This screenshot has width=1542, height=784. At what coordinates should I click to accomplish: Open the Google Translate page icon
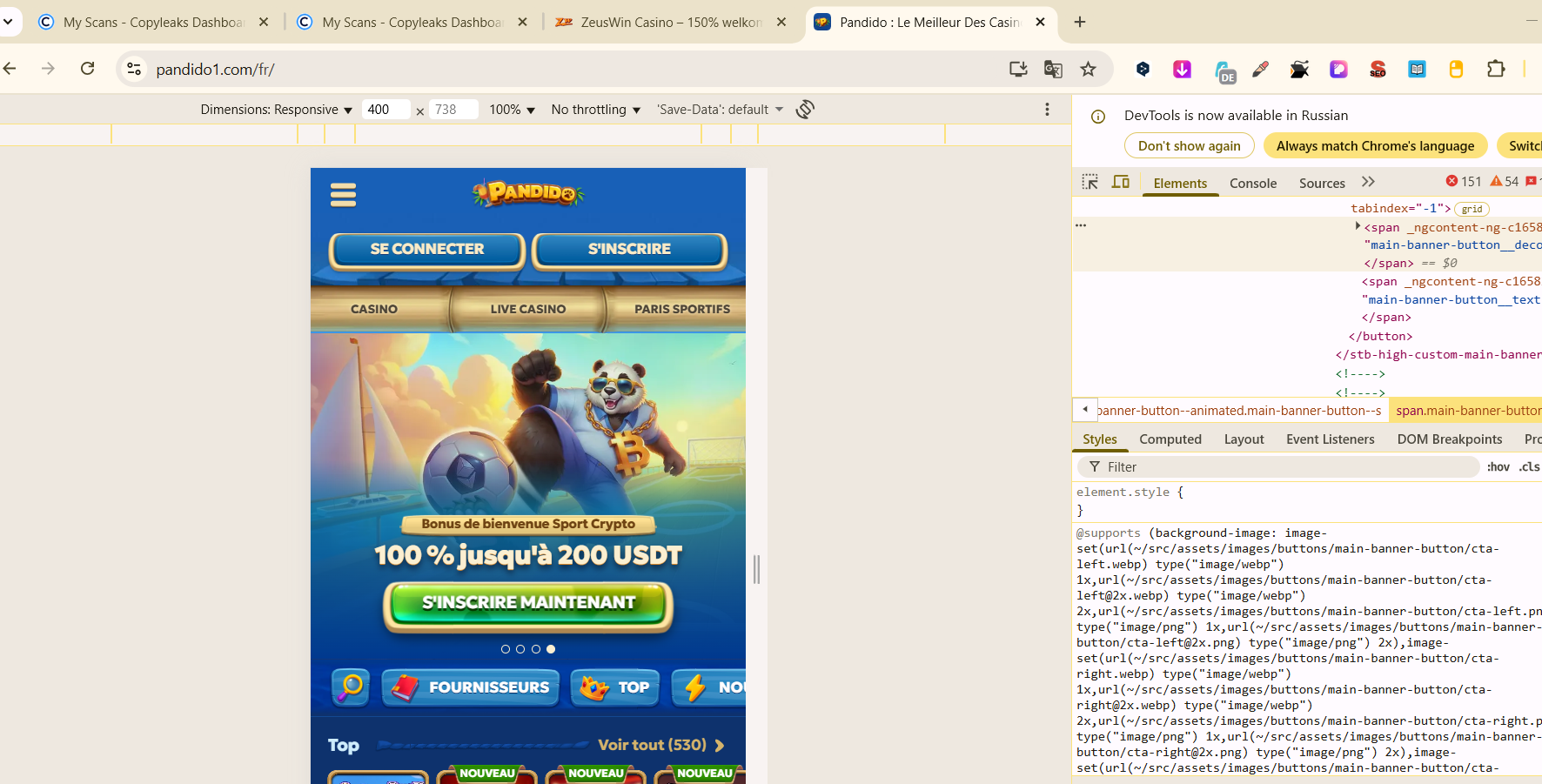(x=1053, y=69)
